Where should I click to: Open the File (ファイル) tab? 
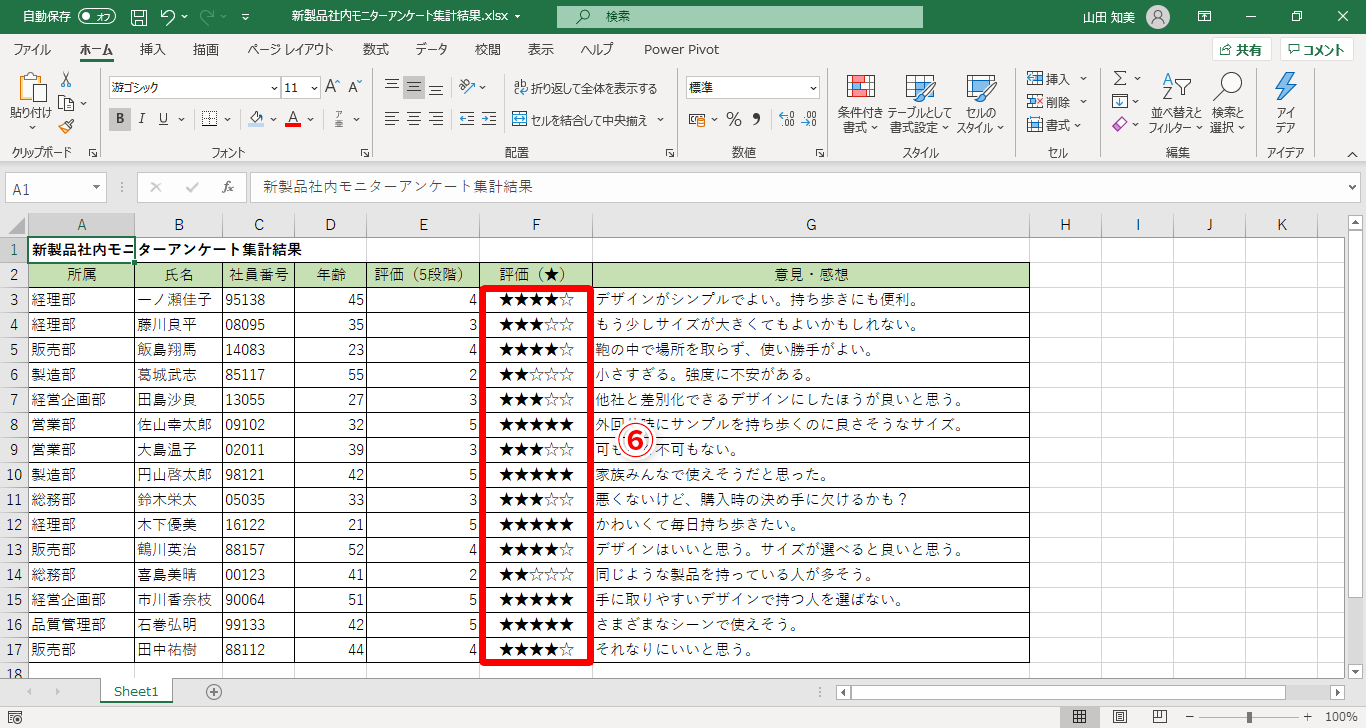pos(32,49)
